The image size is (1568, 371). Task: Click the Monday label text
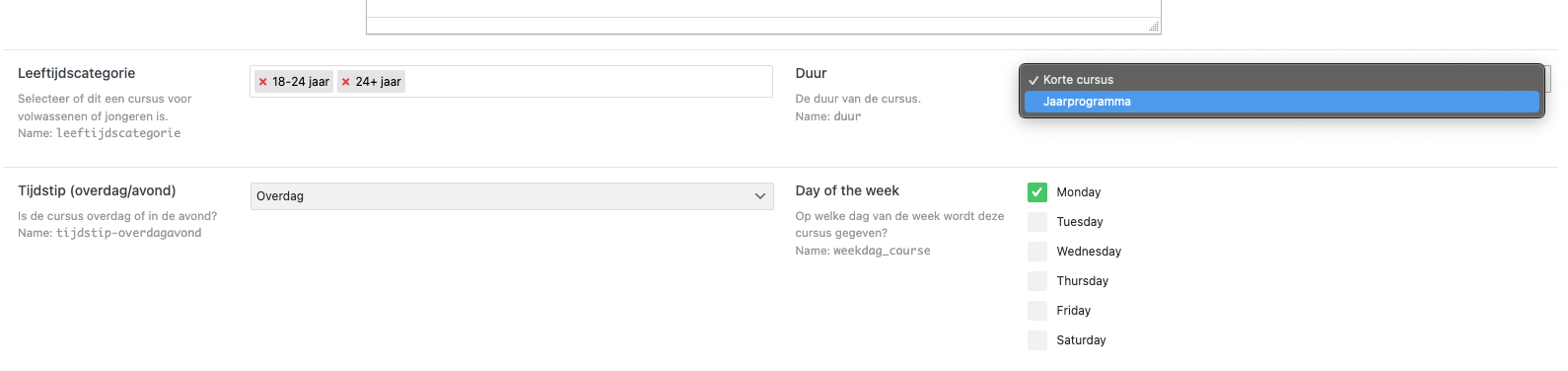pyautogui.click(x=1078, y=192)
